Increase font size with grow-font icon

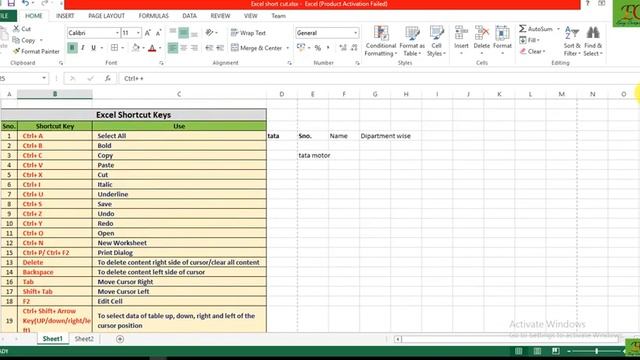pyautogui.click(x=148, y=33)
